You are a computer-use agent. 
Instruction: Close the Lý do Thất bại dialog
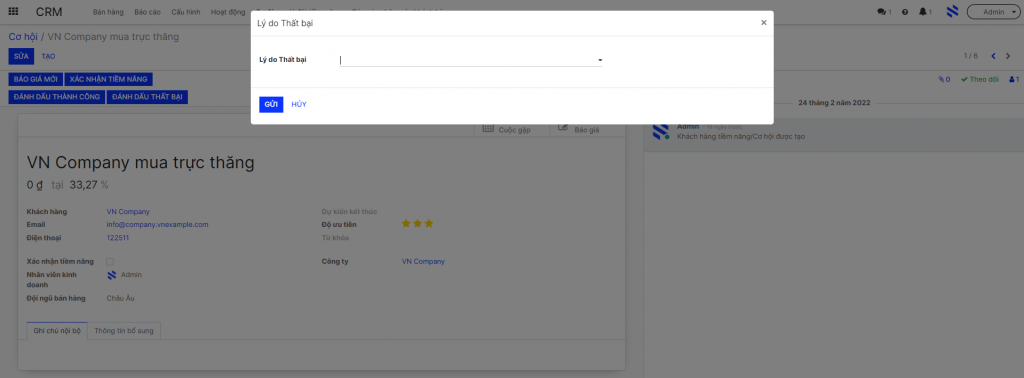[763, 22]
